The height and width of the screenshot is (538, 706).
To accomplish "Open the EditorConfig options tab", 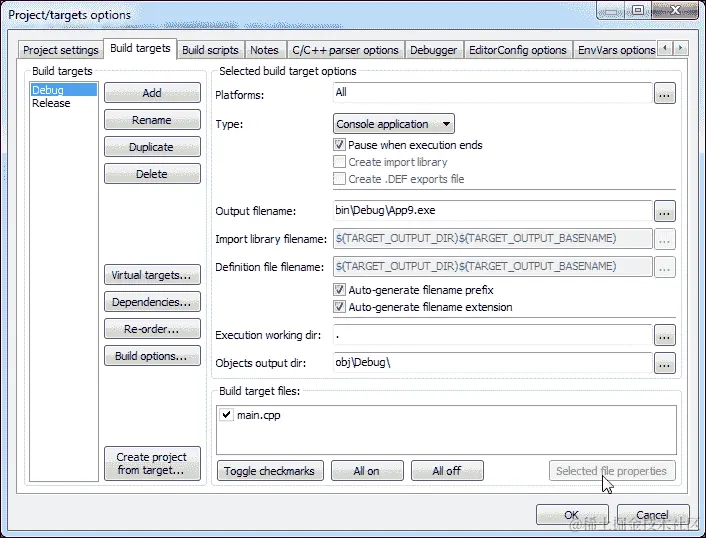I will coord(517,50).
